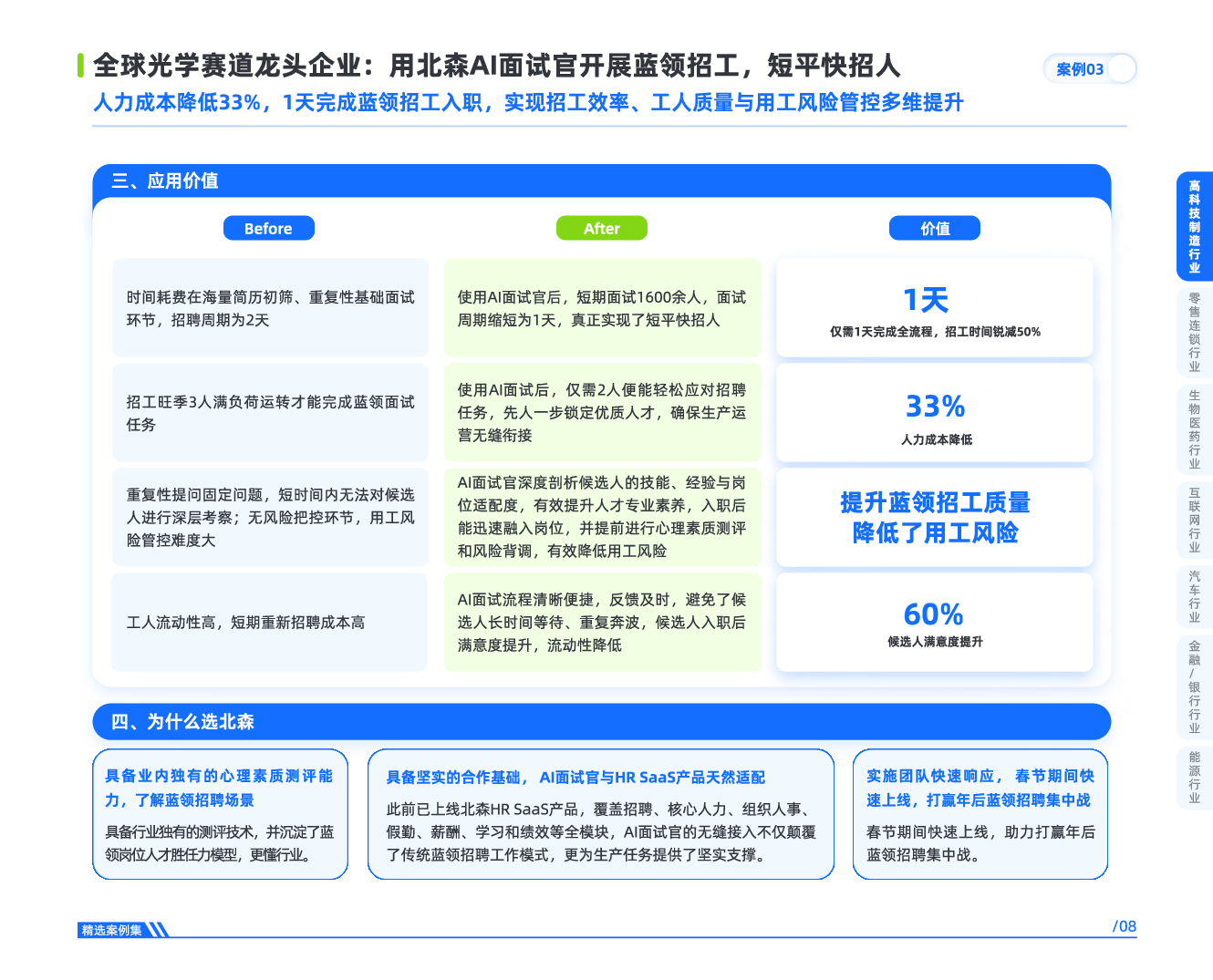Open the 金融/银行行业 side tab
1213x980 pixels.
pyautogui.click(x=1195, y=687)
